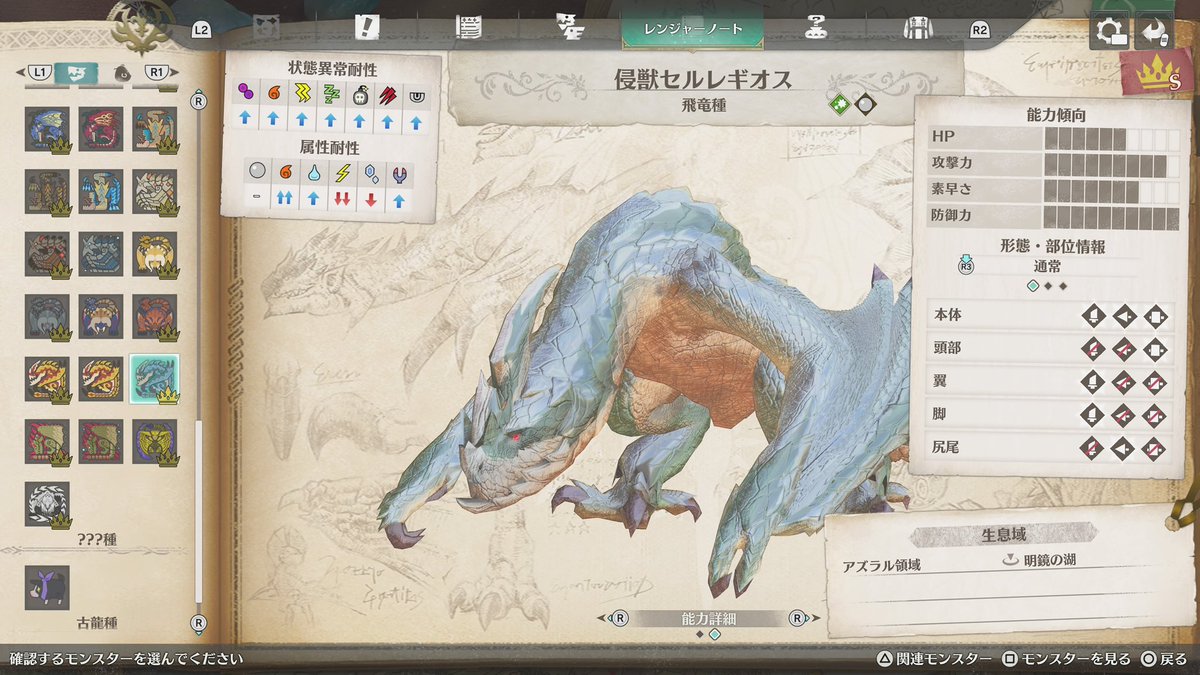Open the settings gear icon
The width and height of the screenshot is (1200, 675).
1111,30
